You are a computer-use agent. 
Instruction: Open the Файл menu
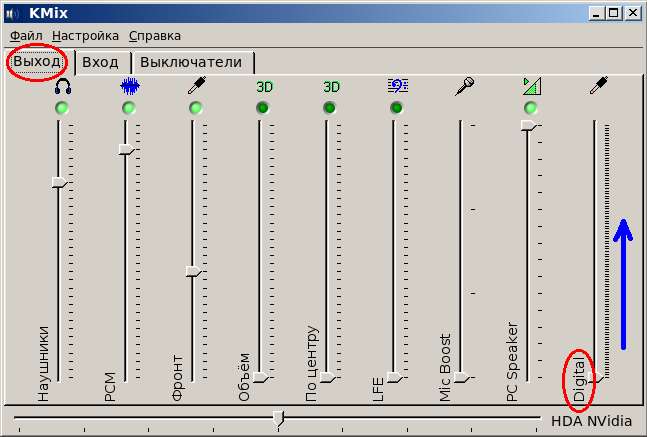26,36
